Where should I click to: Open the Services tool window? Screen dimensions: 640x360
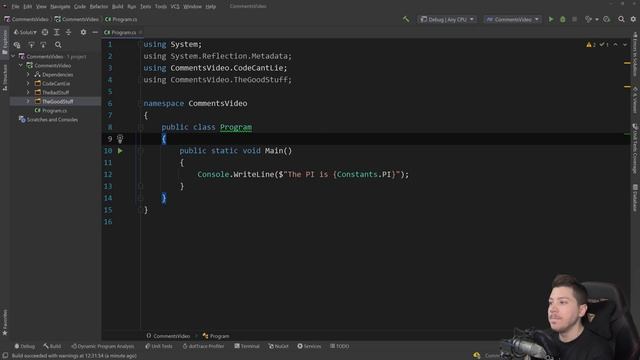pos(309,346)
